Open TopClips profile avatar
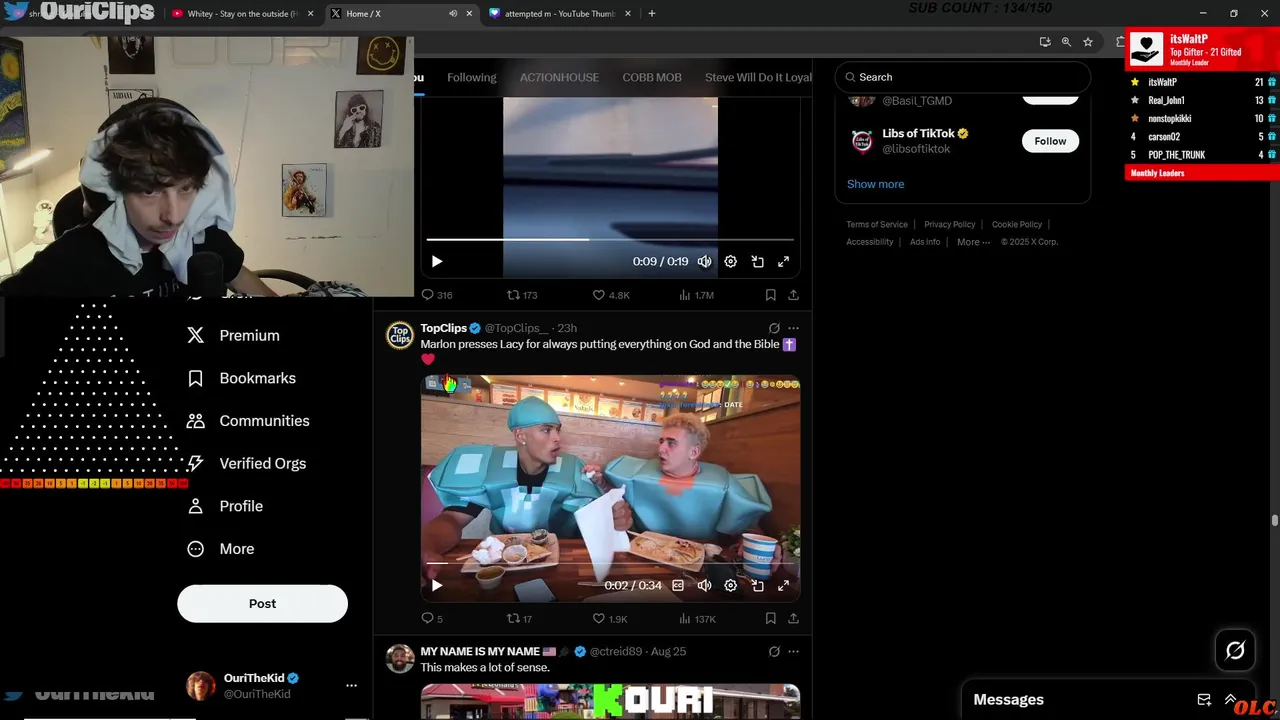This screenshot has width=1280, height=720. [x=400, y=335]
